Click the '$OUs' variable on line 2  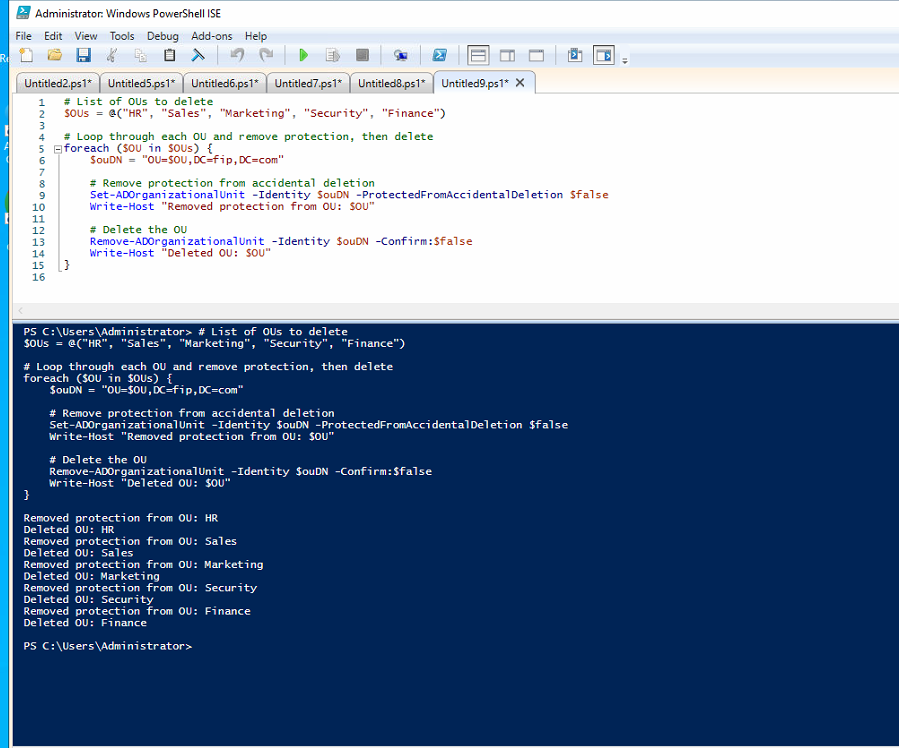point(76,113)
